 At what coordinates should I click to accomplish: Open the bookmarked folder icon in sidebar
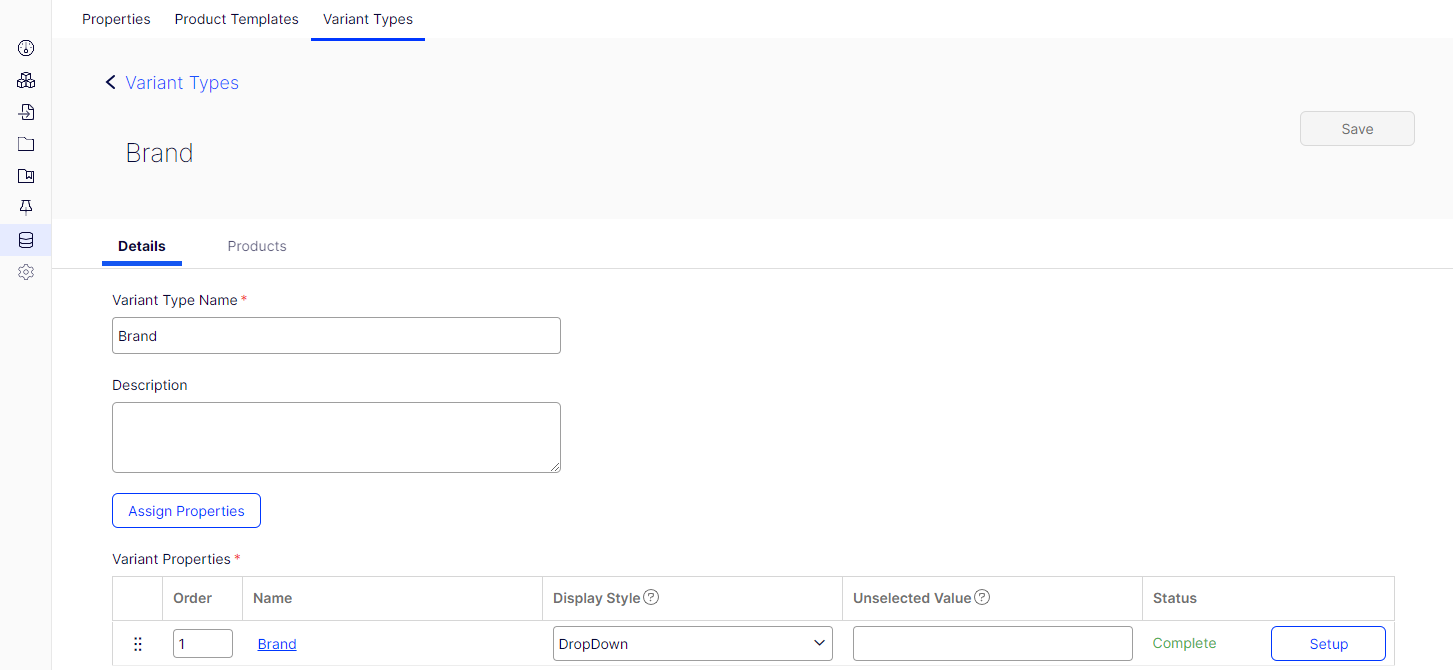click(x=26, y=176)
